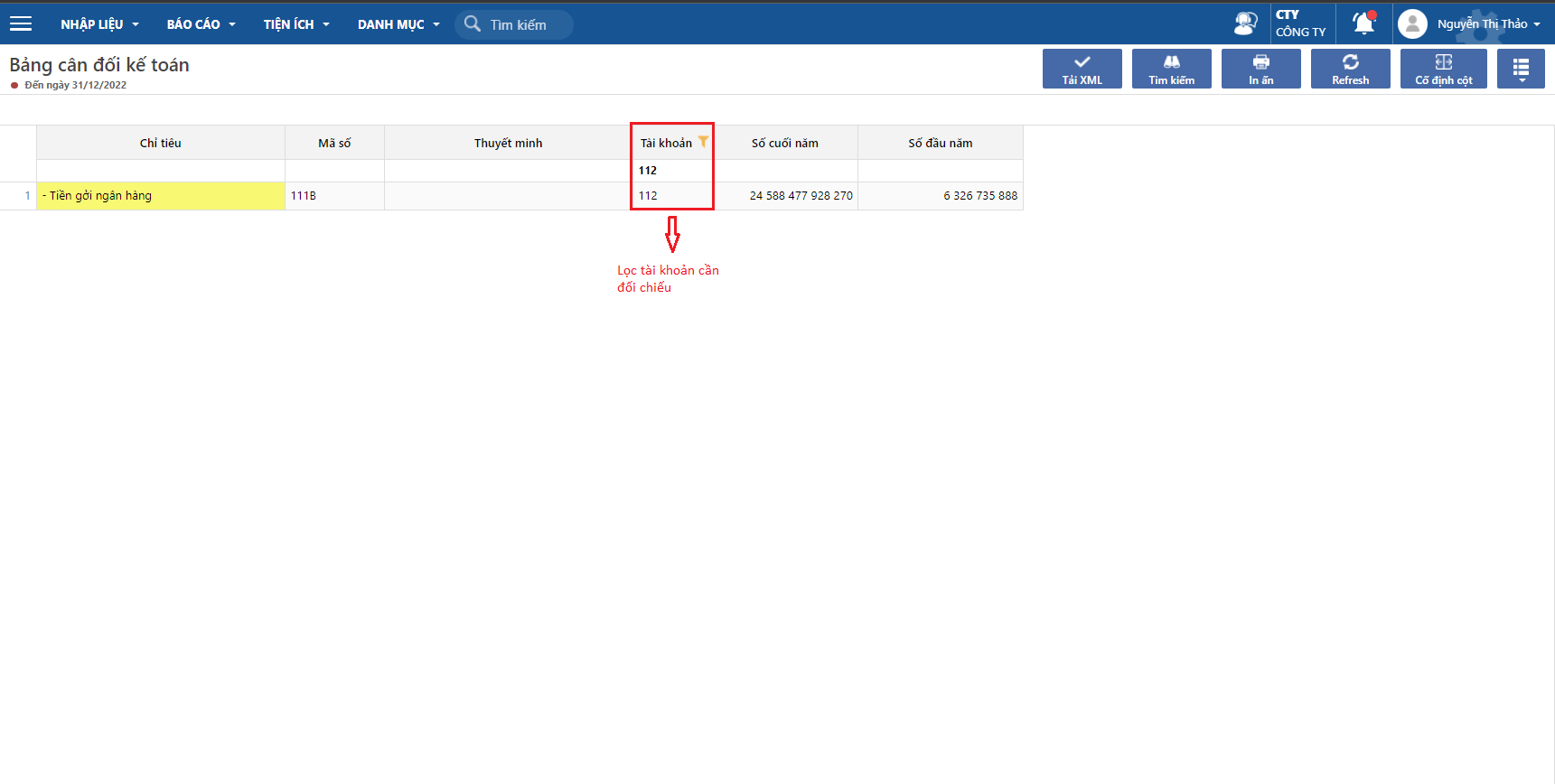Expand the TIỆN ÍCH dropdown menu
The width and height of the screenshot is (1555, 784).
(x=296, y=24)
